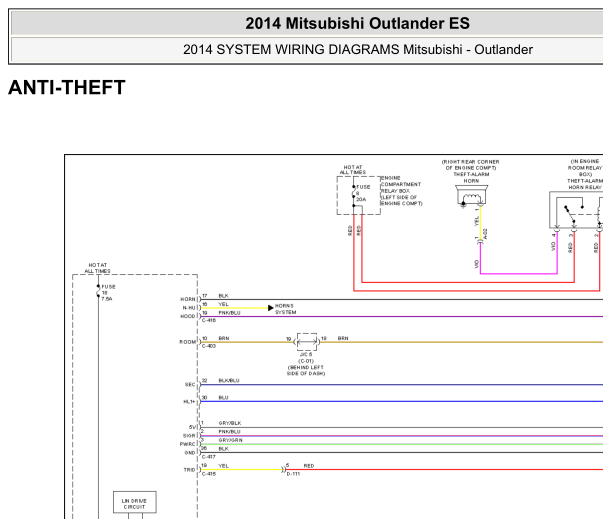Click 'HOT AT ALL TIMES' above Fuse 8
This screenshot has width=603, height=519.
[353, 170]
